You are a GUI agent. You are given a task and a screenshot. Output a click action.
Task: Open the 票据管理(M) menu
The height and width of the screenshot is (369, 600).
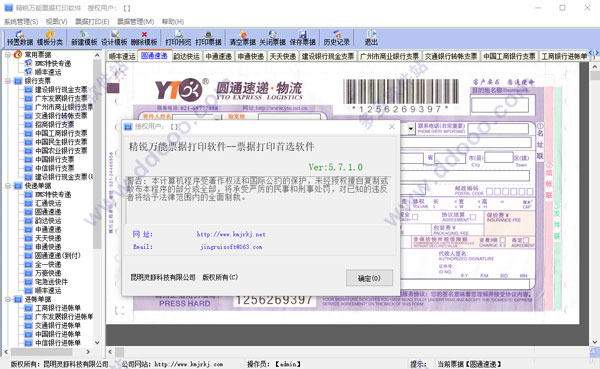tap(135, 21)
